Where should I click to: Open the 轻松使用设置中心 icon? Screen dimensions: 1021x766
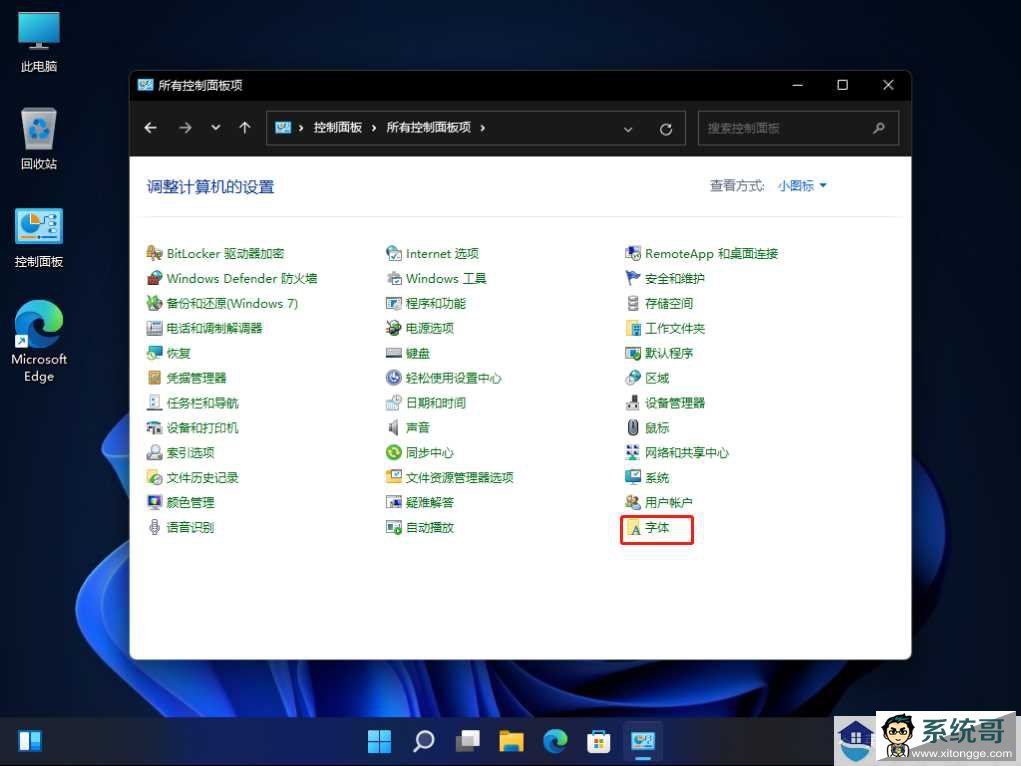coord(393,378)
